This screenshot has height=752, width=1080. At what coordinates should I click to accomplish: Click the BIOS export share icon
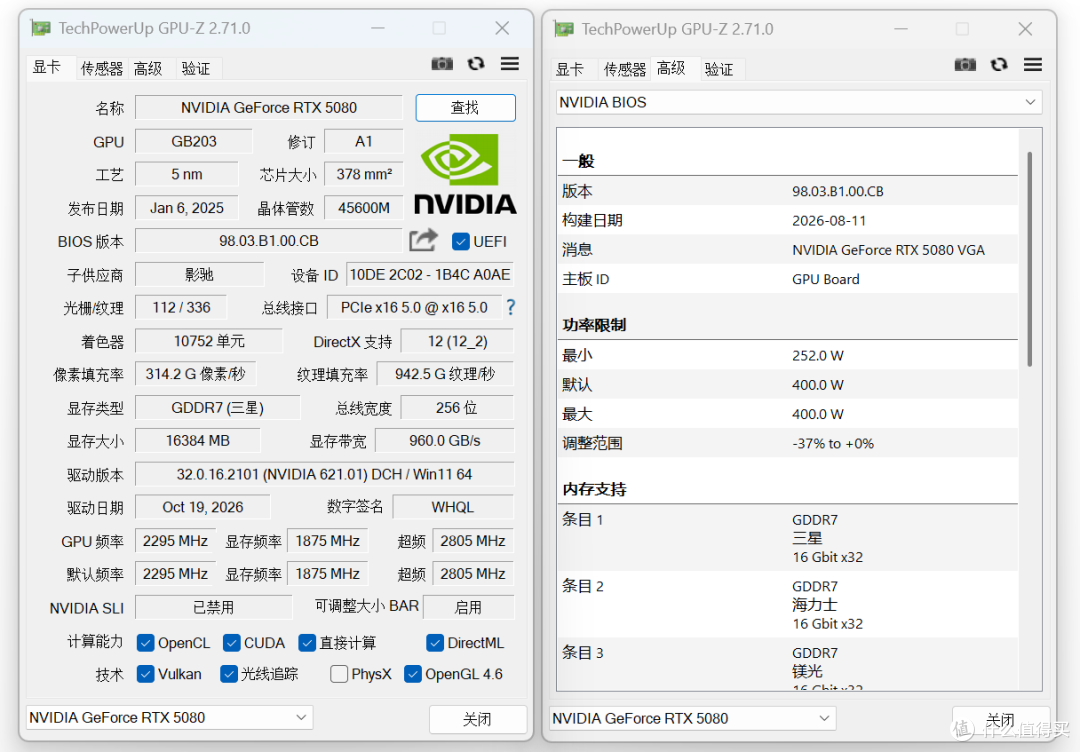tap(424, 240)
